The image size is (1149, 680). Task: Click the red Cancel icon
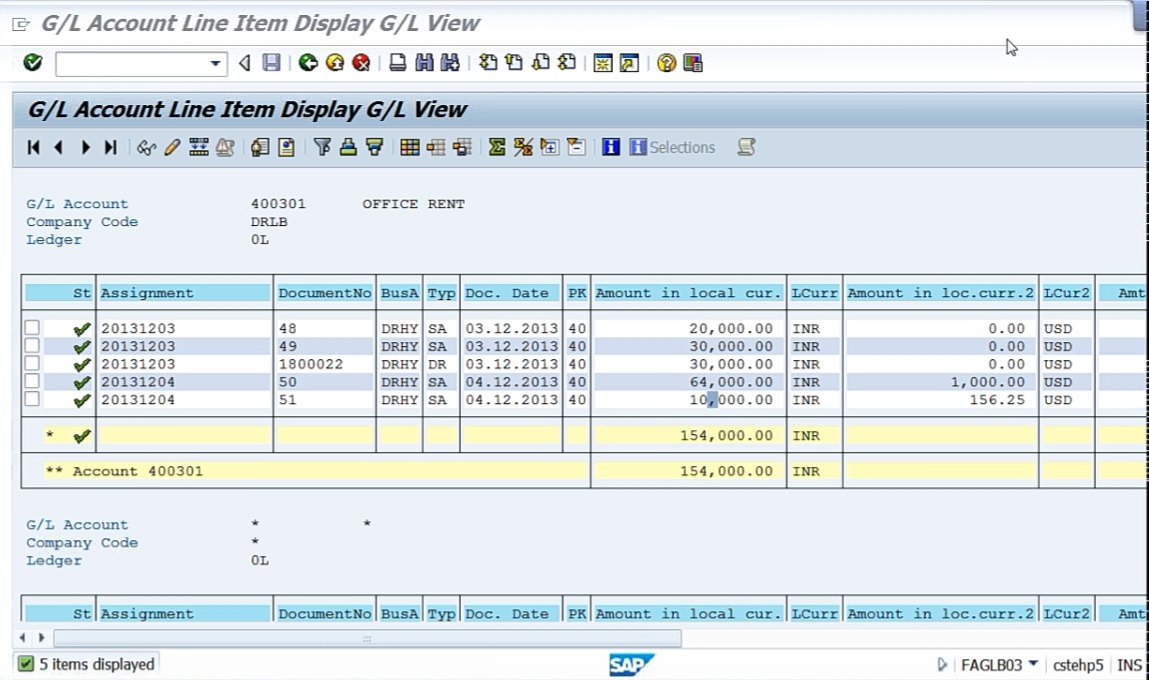point(361,63)
